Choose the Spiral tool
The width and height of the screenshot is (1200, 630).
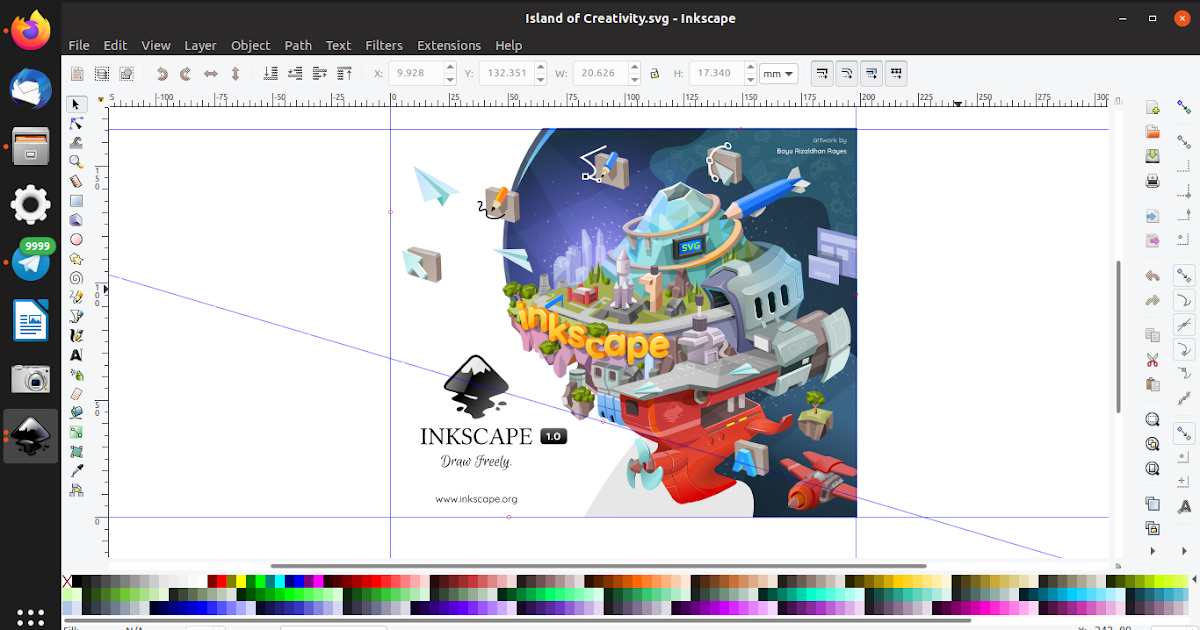(x=76, y=278)
